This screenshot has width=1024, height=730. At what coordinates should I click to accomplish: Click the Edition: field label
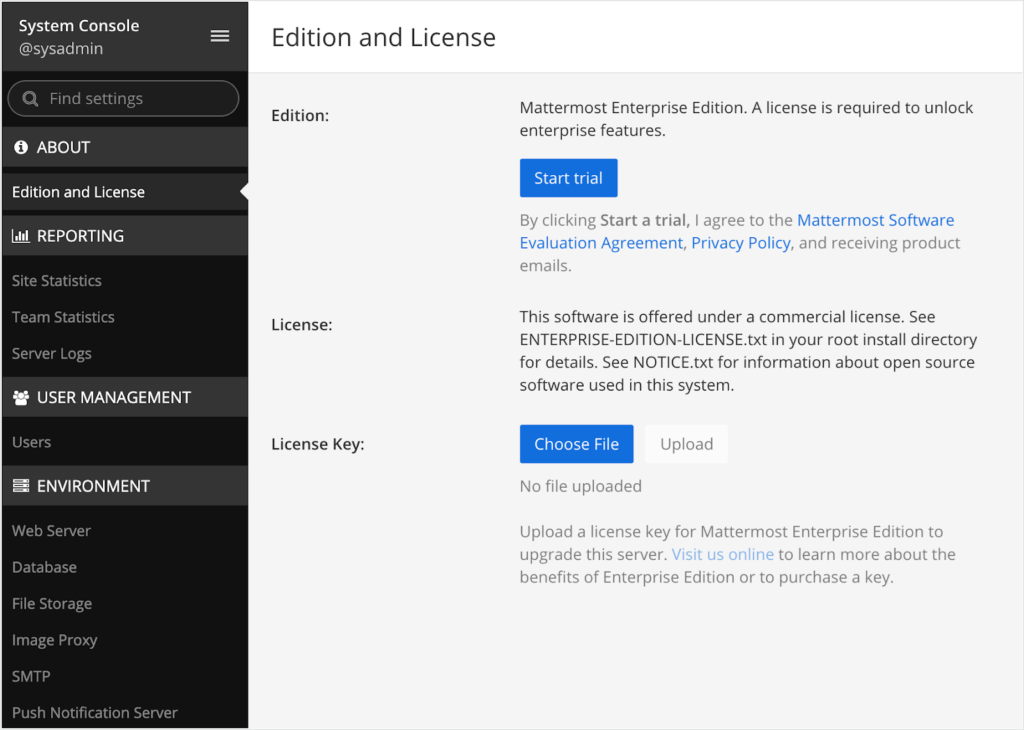[300, 116]
